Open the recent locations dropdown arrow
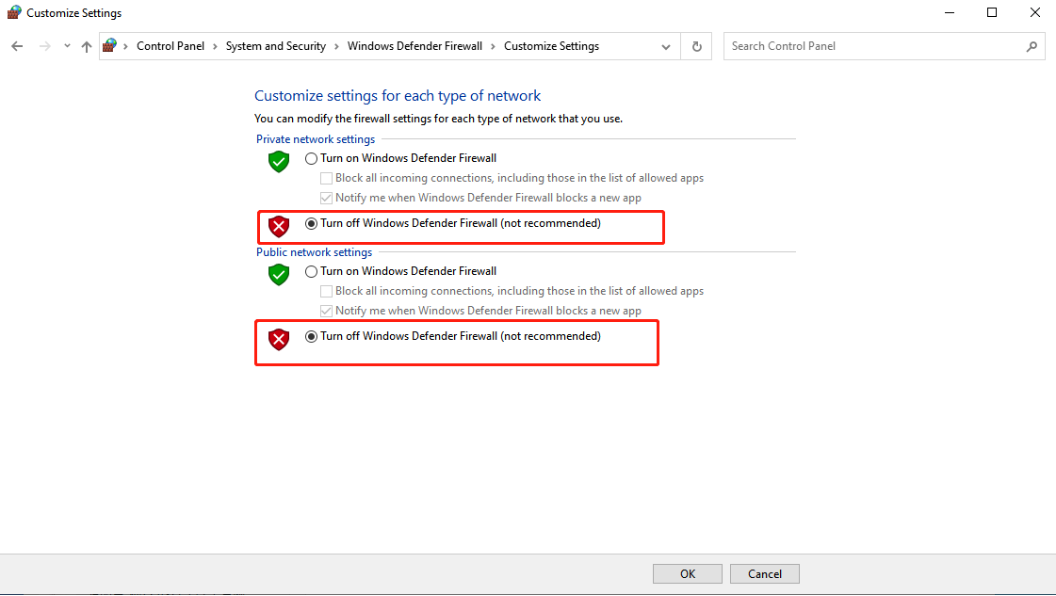This screenshot has width=1056, height=596. [67, 46]
